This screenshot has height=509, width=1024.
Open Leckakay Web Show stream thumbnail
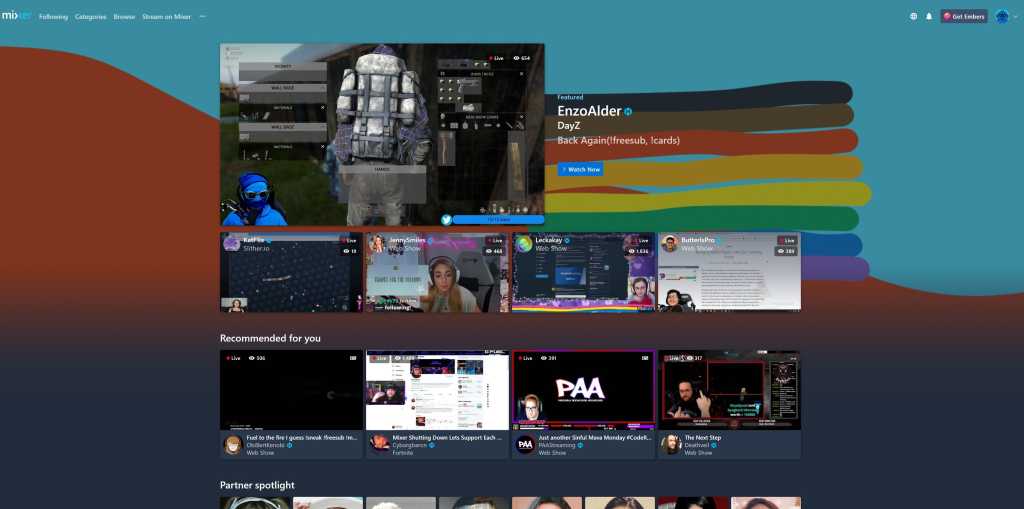pos(583,272)
